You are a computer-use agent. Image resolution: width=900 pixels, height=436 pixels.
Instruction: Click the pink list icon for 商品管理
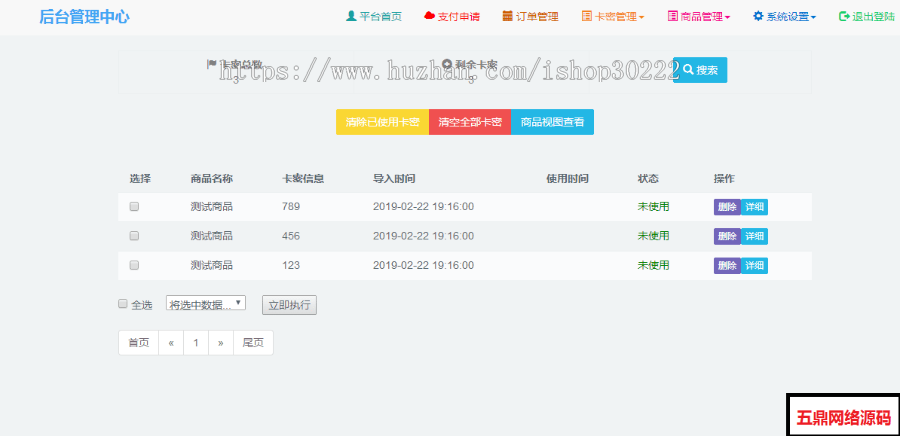(x=673, y=16)
